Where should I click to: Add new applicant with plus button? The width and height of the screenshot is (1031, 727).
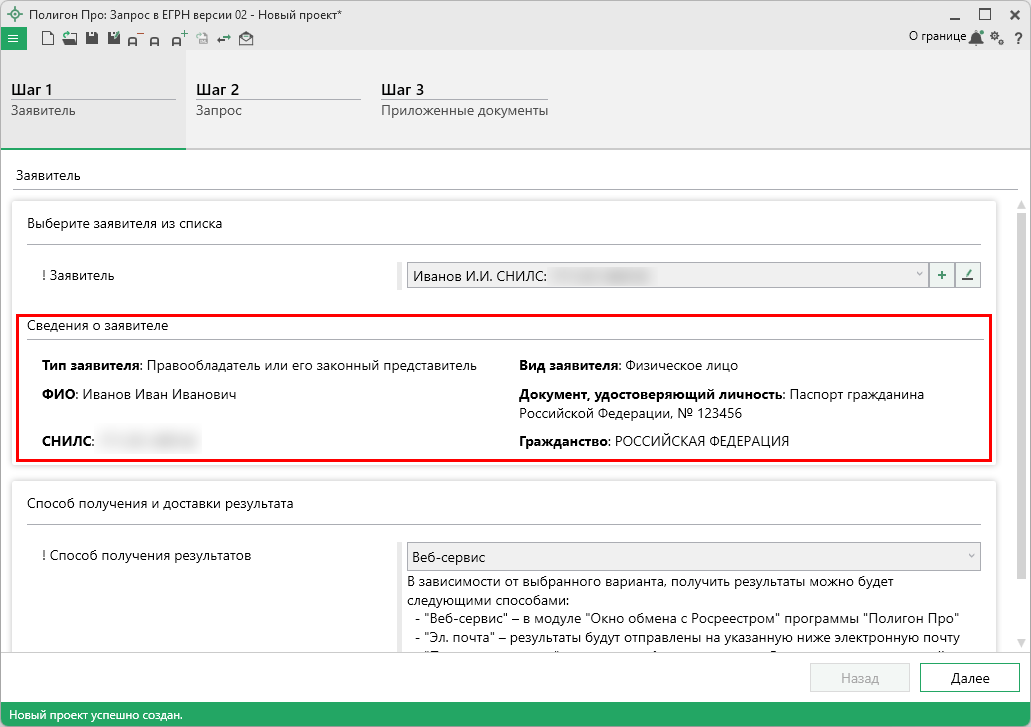(x=941, y=275)
